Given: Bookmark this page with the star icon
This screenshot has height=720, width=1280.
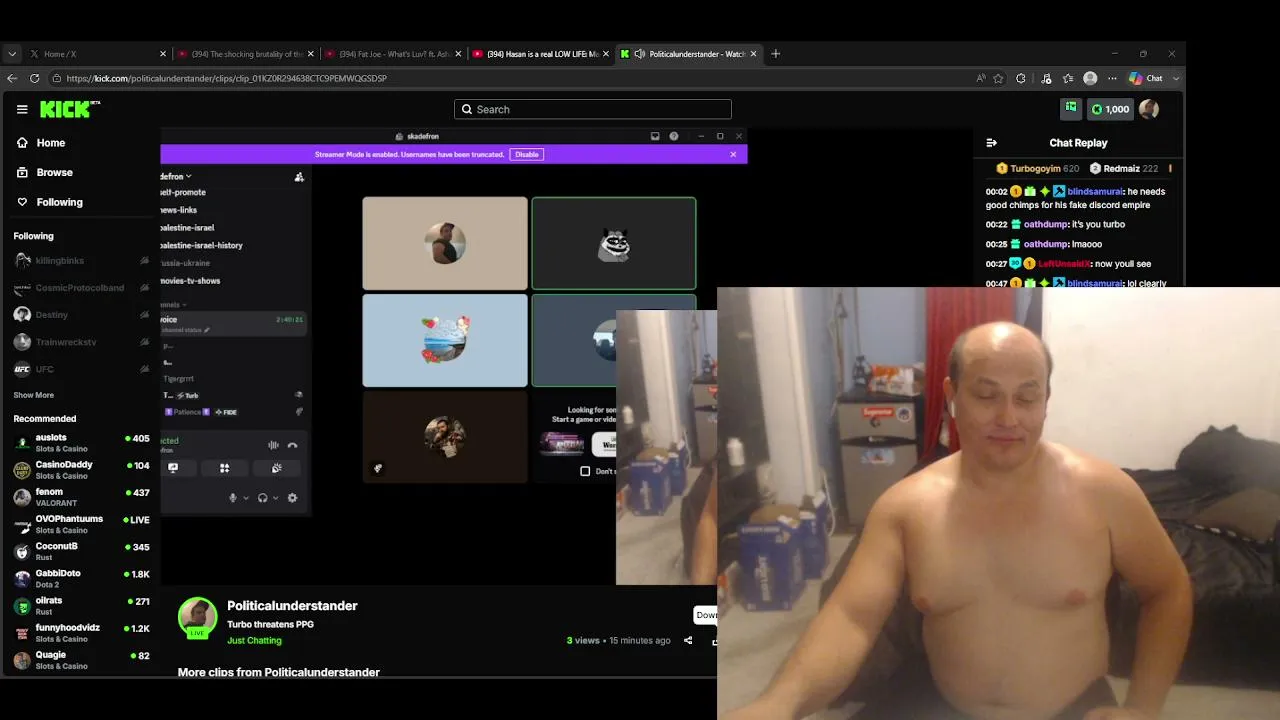Looking at the screenshot, I should tap(998, 78).
